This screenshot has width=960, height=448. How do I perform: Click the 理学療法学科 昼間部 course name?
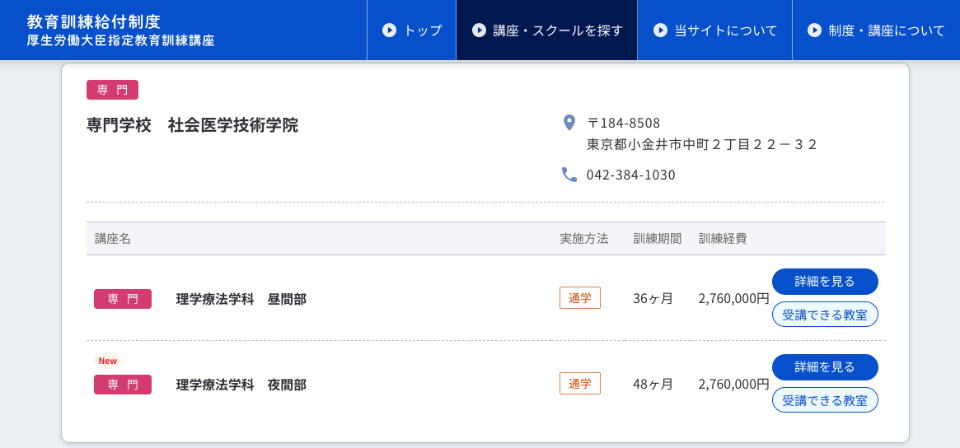pyautogui.click(x=241, y=299)
